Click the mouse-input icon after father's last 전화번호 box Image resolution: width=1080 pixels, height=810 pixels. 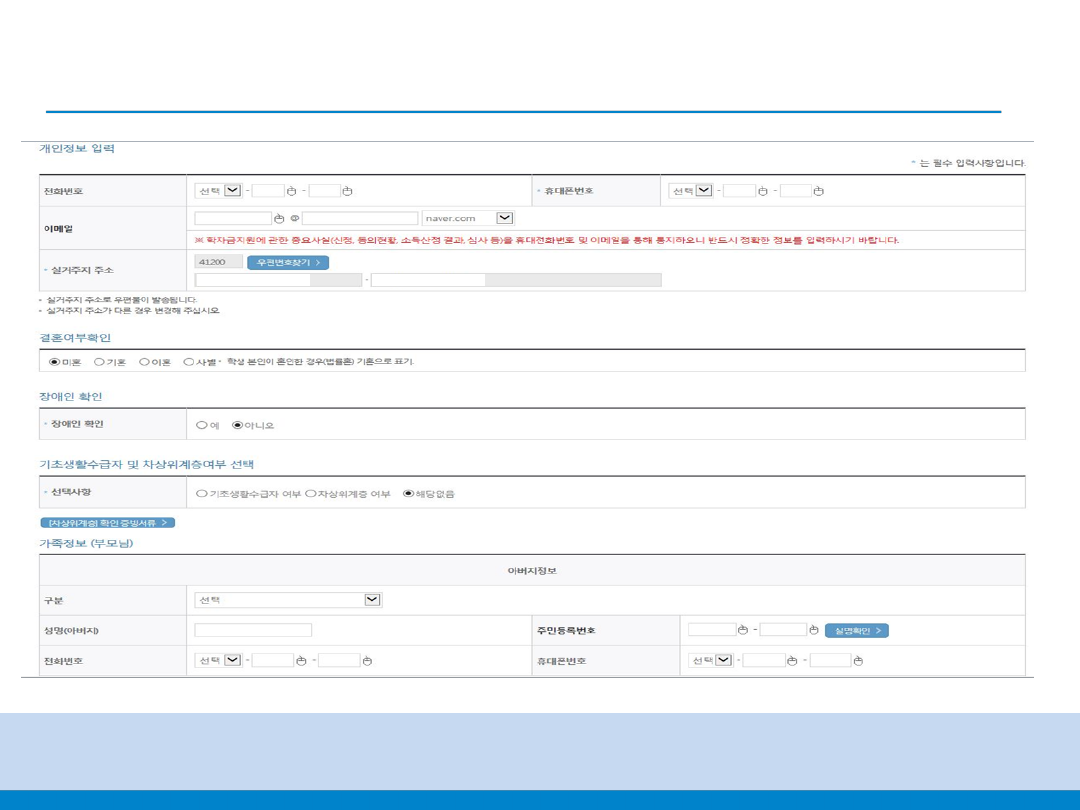pyautogui.click(x=367, y=661)
